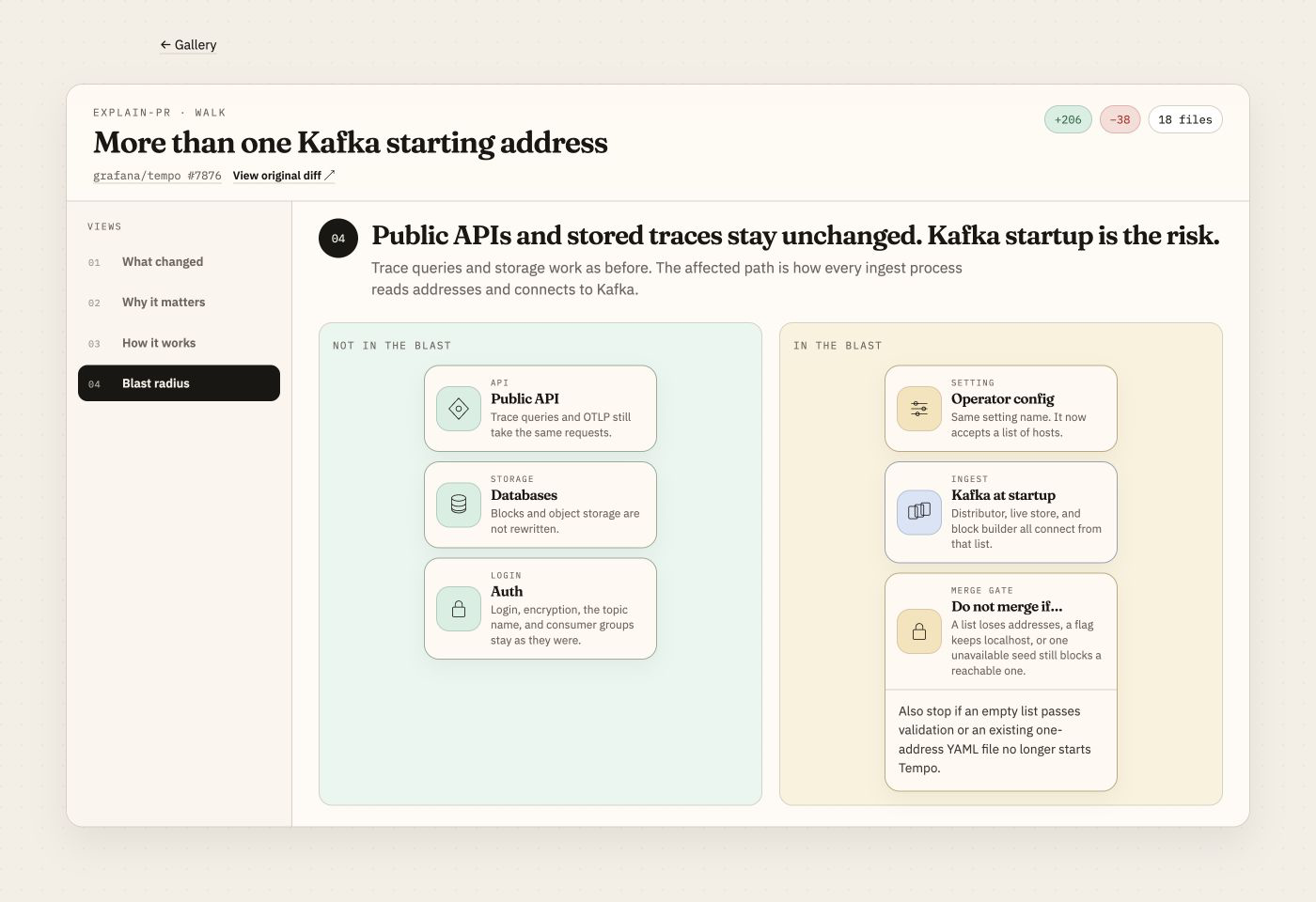
Task: Click the NOT IN THE BLAST label
Action: click(392, 346)
